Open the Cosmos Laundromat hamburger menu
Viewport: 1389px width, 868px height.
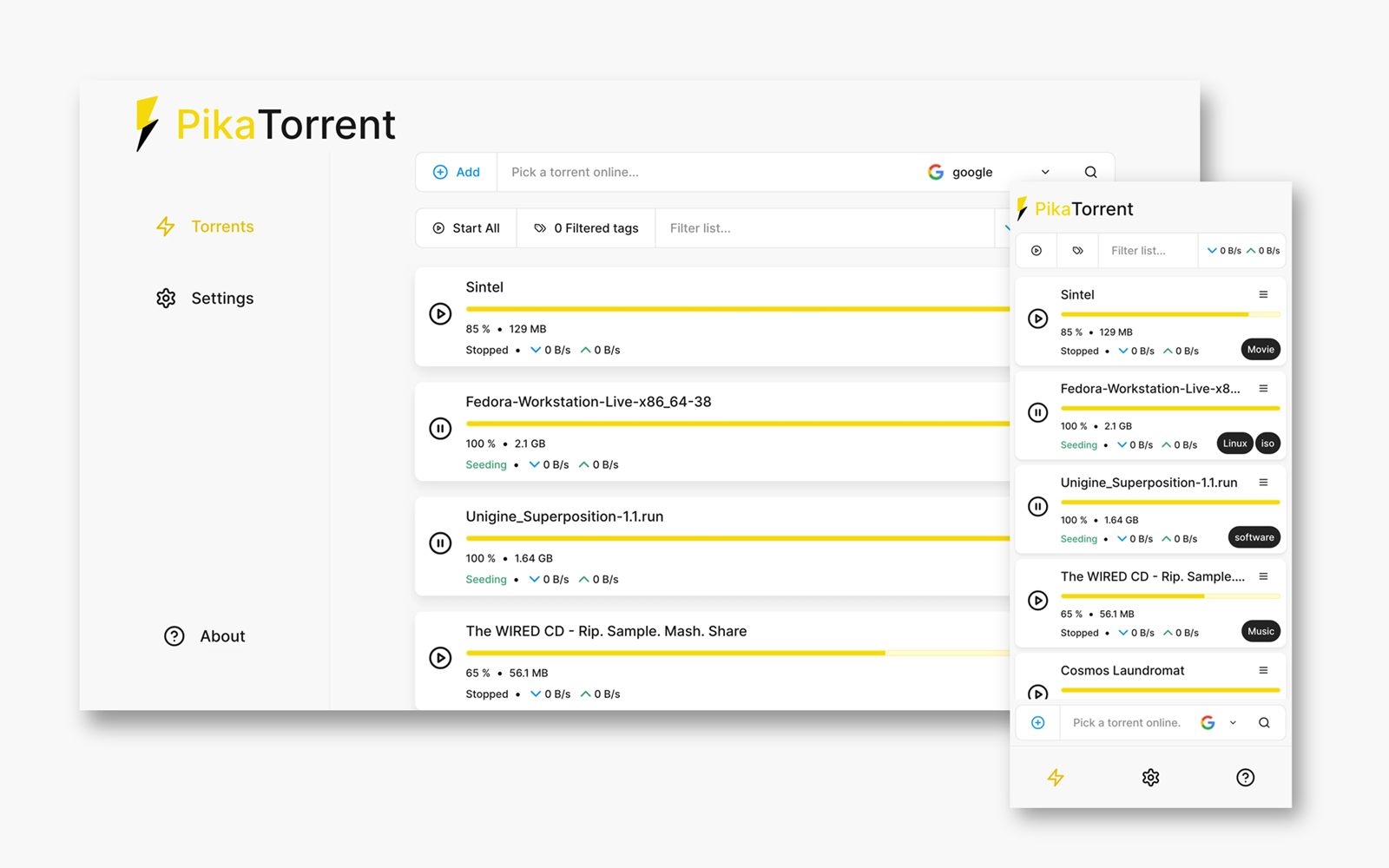tap(1263, 670)
